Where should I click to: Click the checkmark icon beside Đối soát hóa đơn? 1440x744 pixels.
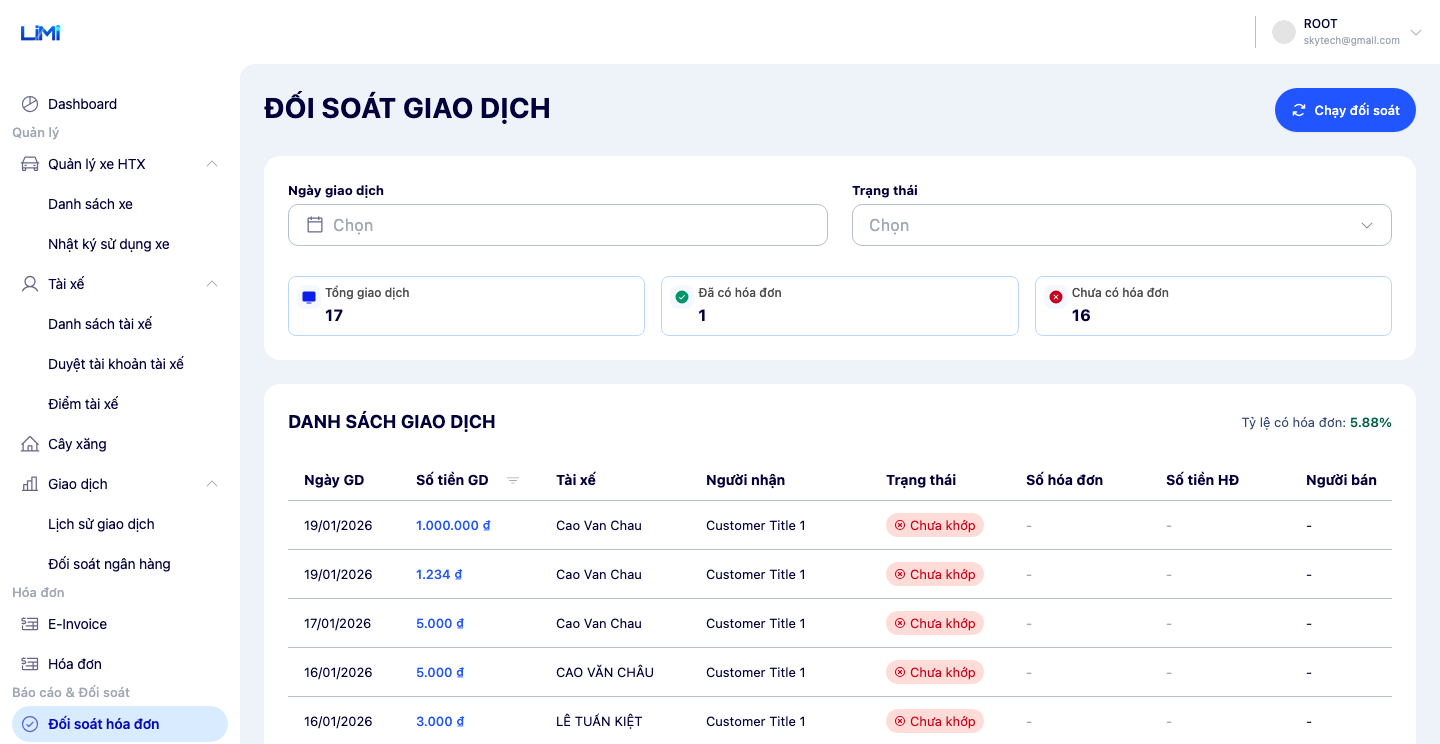[x=30, y=724]
